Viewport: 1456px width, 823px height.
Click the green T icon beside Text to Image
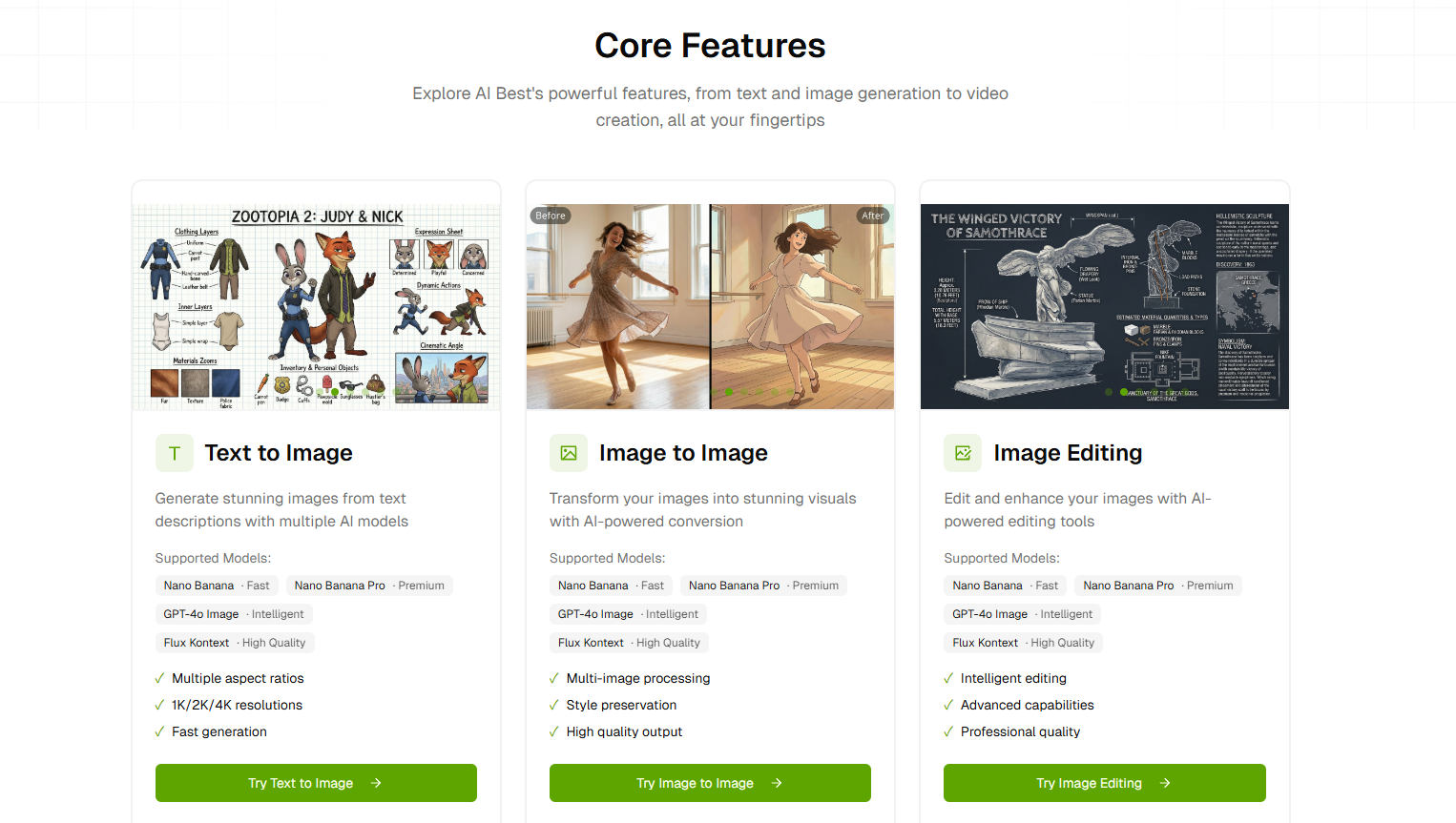click(x=175, y=453)
